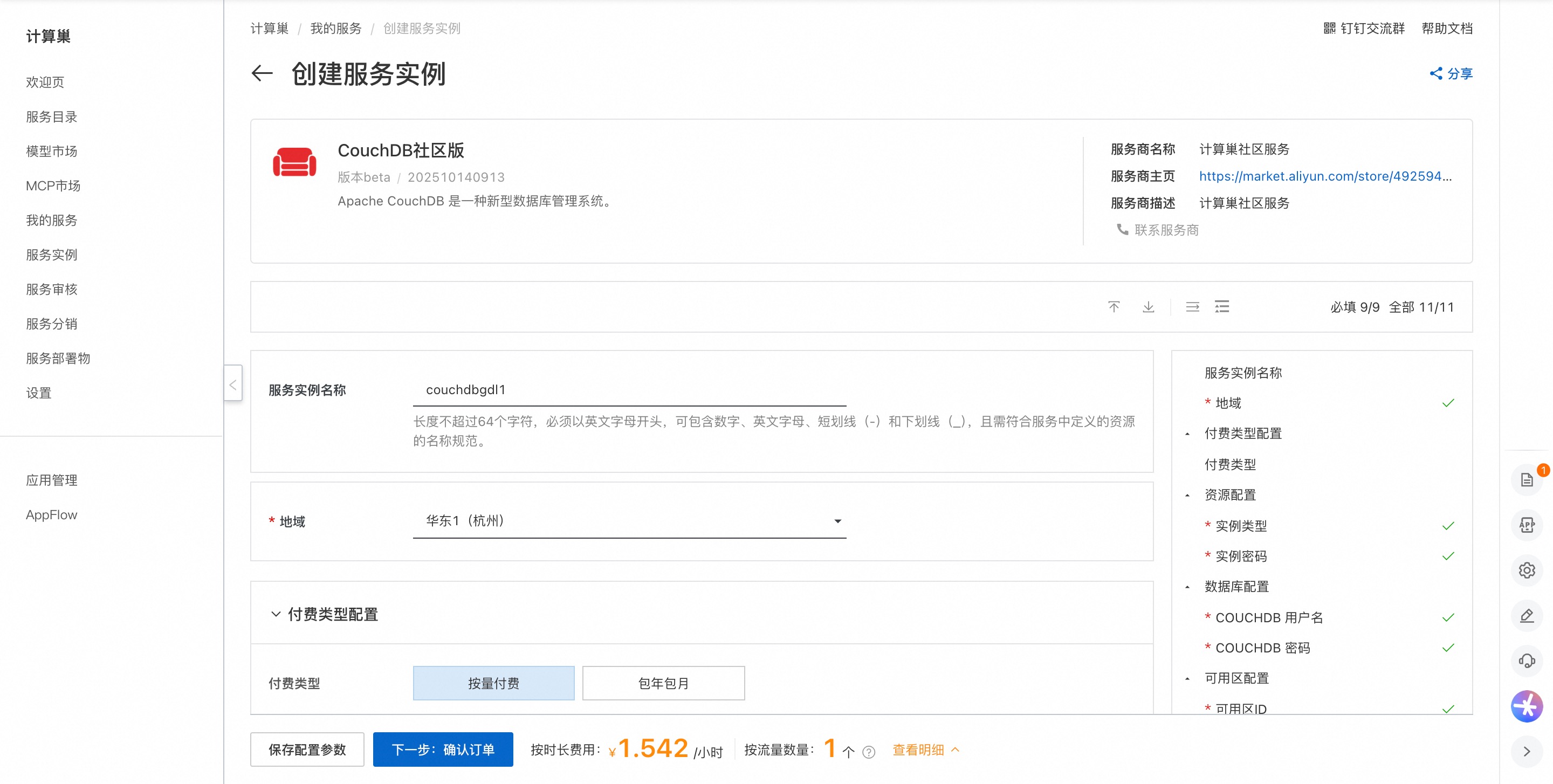This screenshot has height=784, width=1553.
Task: Click 下一步：确认订单 button
Action: click(x=443, y=749)
